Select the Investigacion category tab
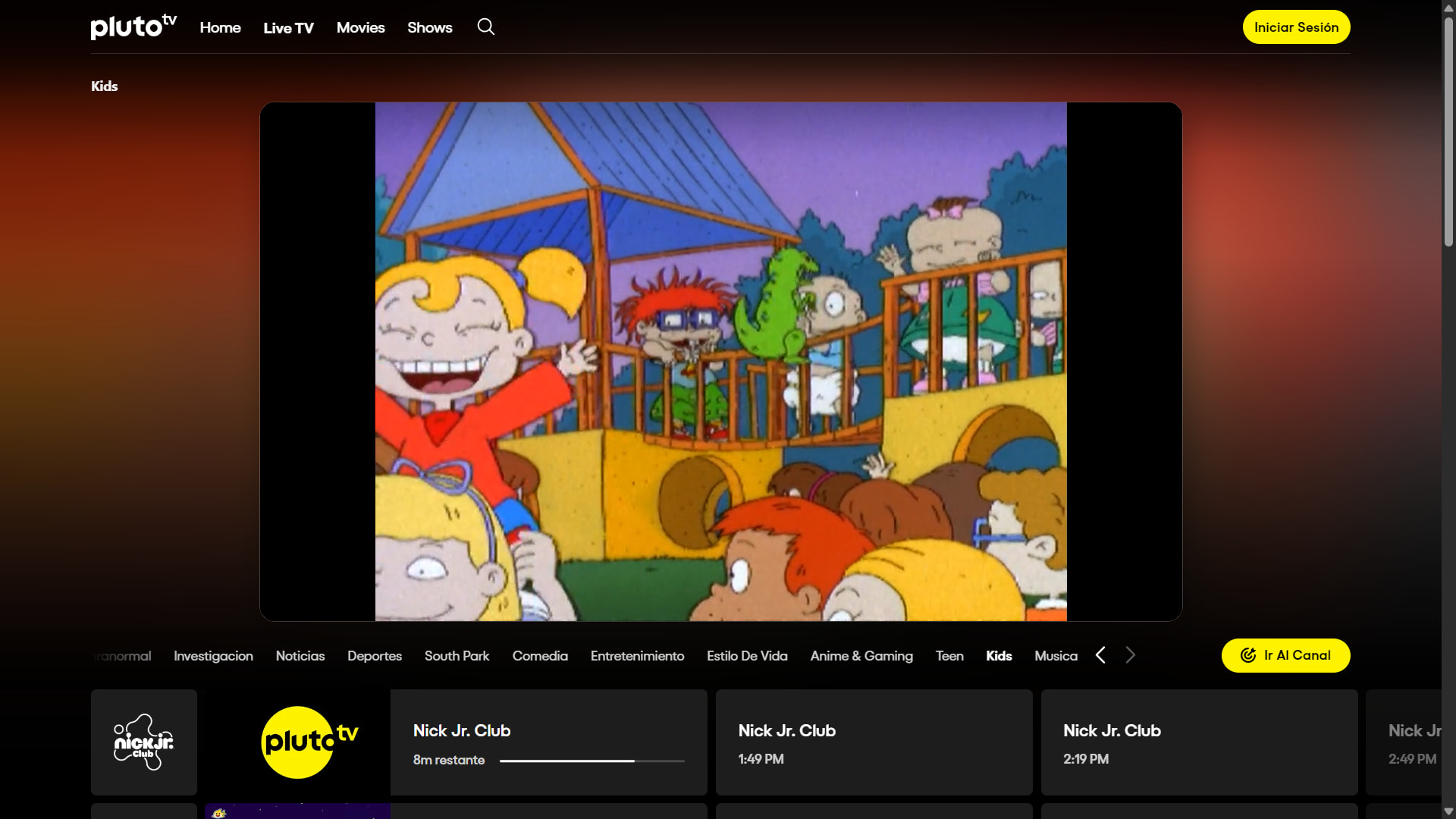Viewport: 1456px width, 819px height. (213, 656)
